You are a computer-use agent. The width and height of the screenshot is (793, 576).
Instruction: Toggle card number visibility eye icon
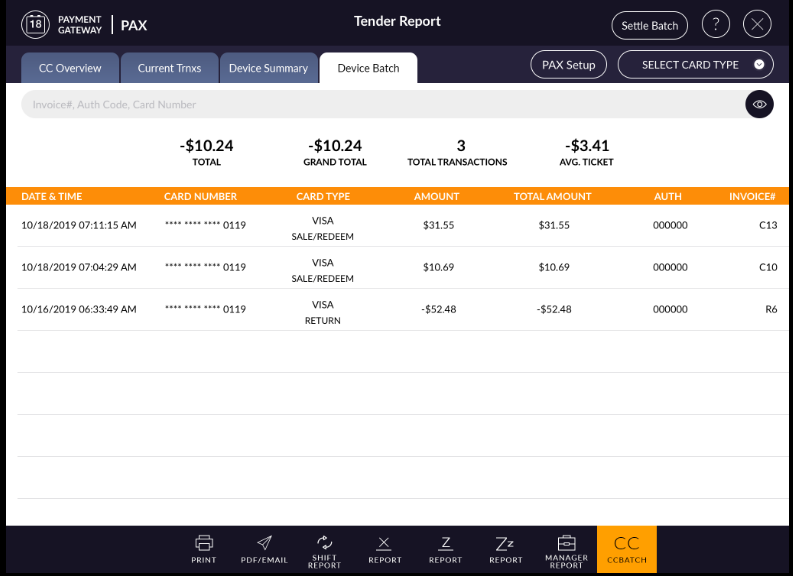(x=759, y=104)
